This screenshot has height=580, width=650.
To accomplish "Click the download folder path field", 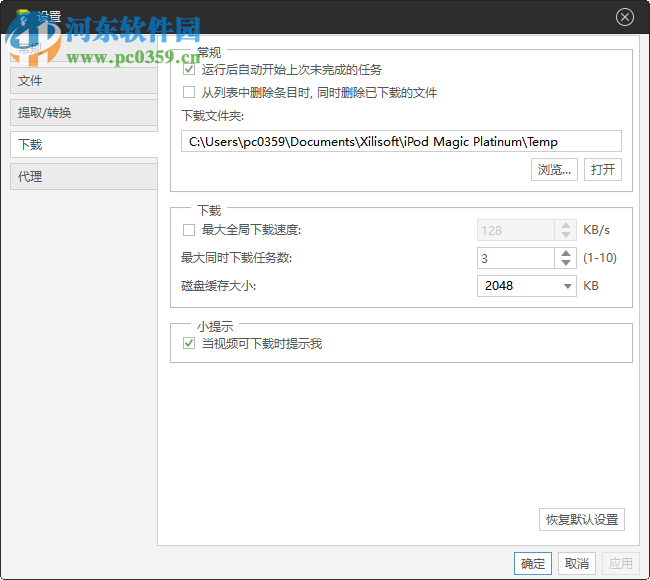I will click(x=401, y=141).
